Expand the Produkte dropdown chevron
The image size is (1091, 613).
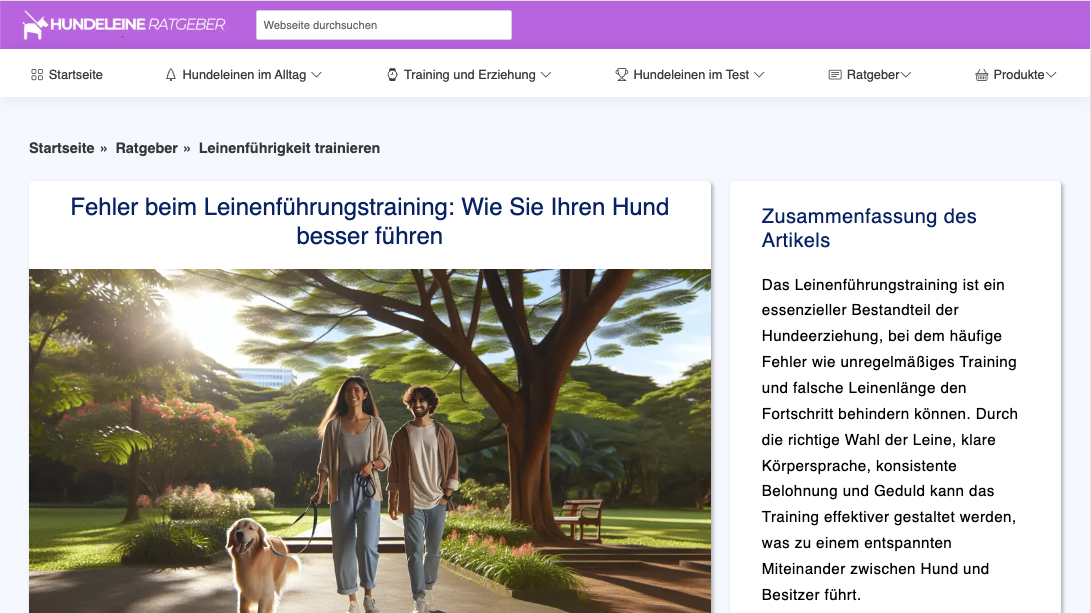[1052, 74]
